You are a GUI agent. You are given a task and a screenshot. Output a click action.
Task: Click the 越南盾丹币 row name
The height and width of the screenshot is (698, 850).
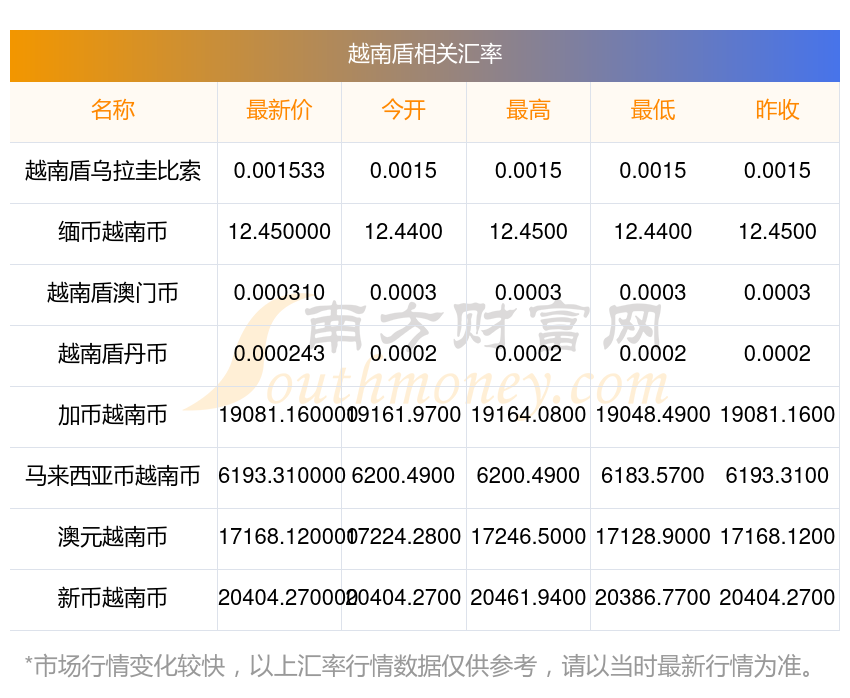tap(113, 354)
